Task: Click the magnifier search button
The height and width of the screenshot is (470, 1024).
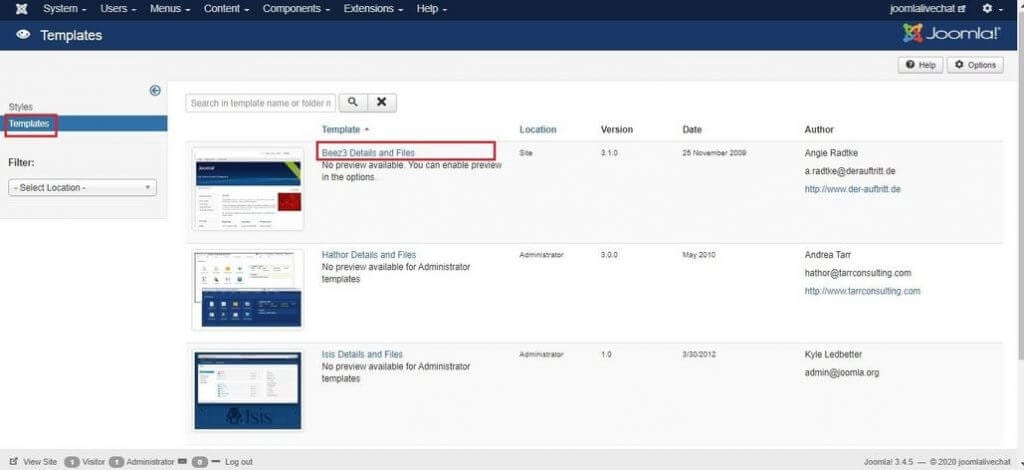Action: [x=353, y=103]
